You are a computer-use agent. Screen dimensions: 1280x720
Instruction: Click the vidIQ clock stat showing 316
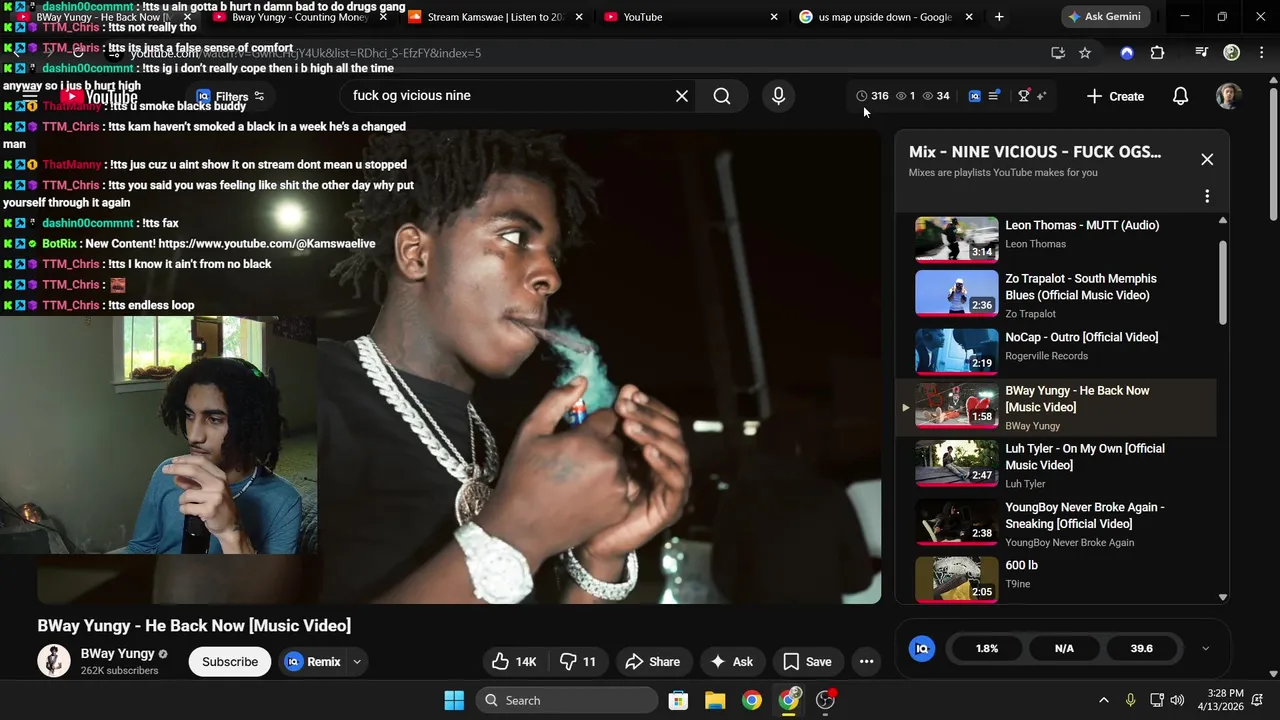tap(872, 96)
